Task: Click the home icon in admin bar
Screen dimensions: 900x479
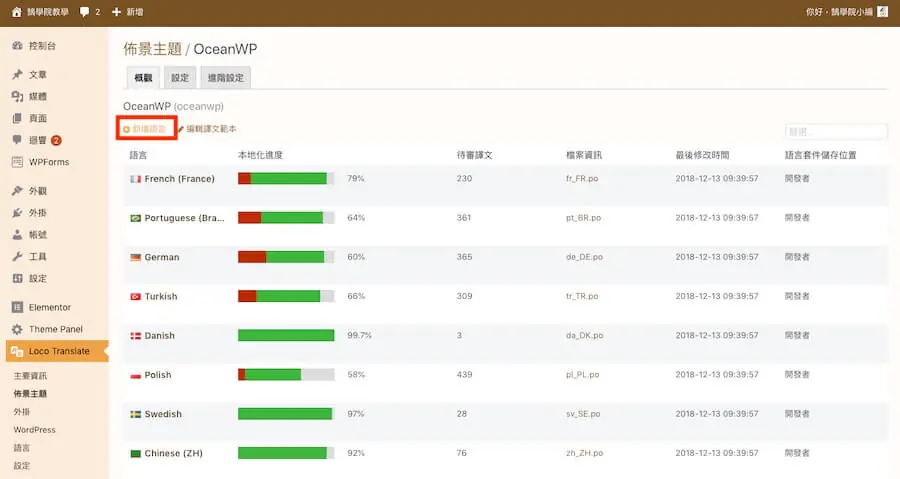Action: coord(17,12)
